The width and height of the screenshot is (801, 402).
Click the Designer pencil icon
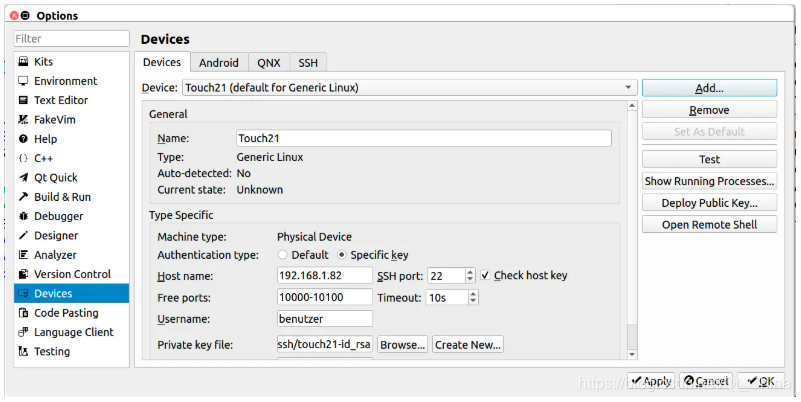[23, 235]
